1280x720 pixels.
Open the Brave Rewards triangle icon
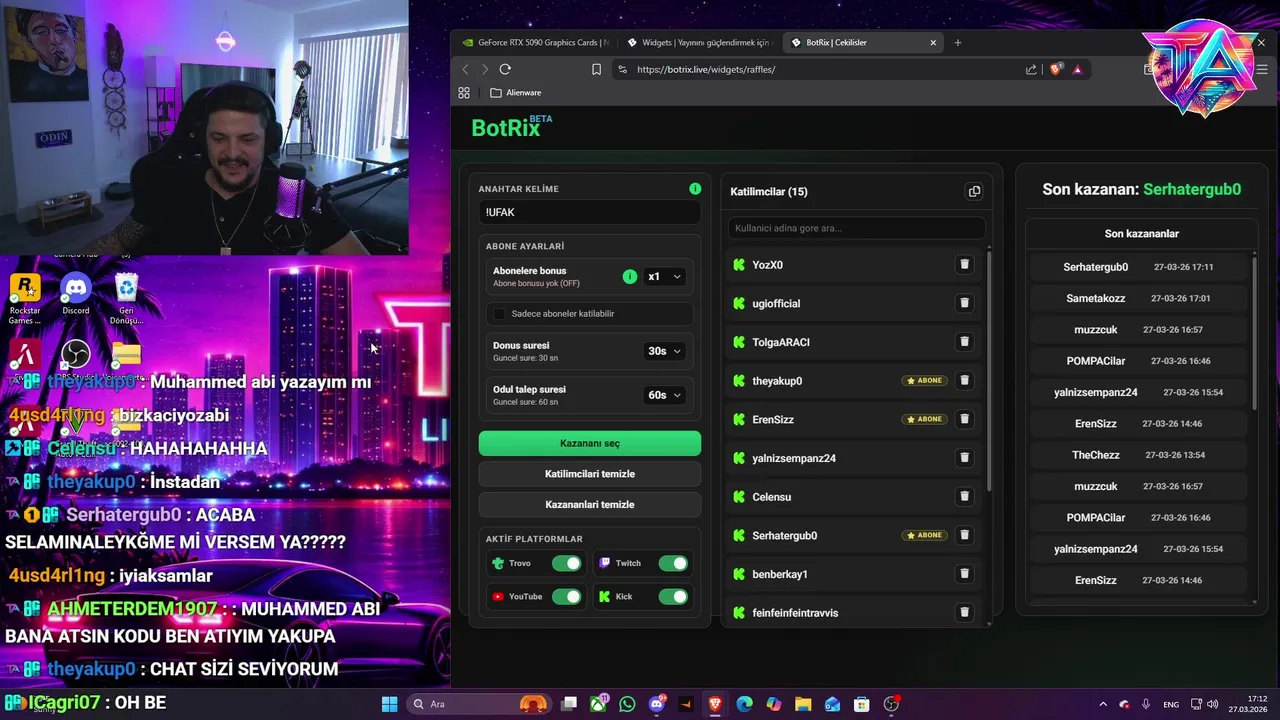point(1077,69)
